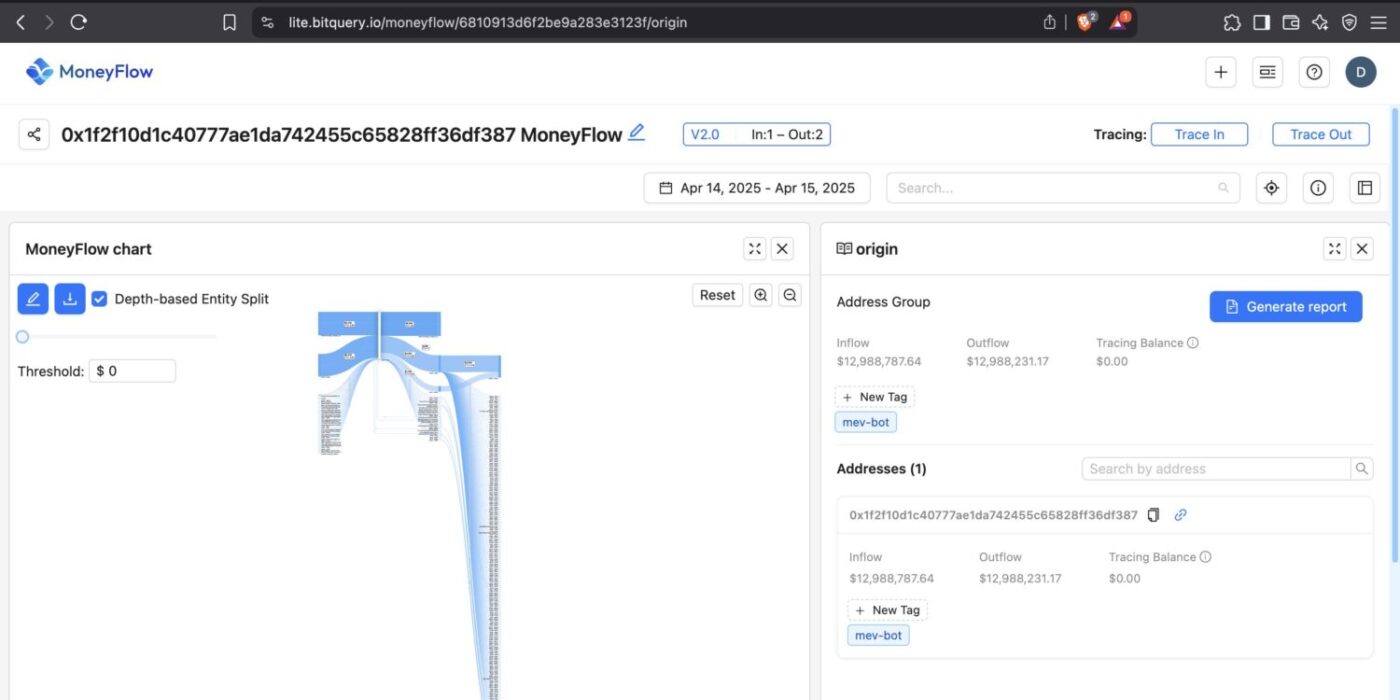Toggle browser sidebar panel
The image size is (1400, 700).
pos(1261,22)
